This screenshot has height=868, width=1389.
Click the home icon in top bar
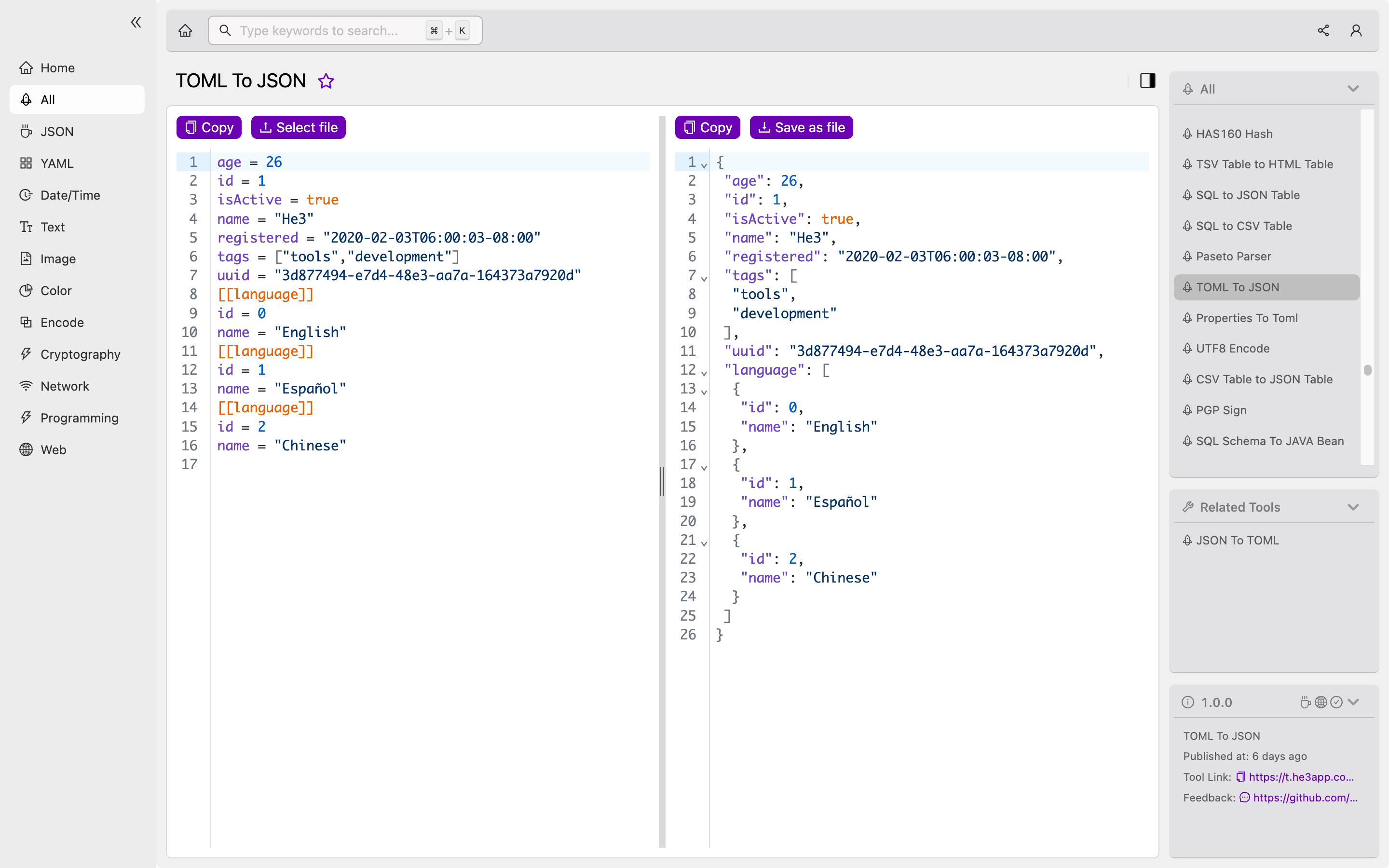coord(185,30)
